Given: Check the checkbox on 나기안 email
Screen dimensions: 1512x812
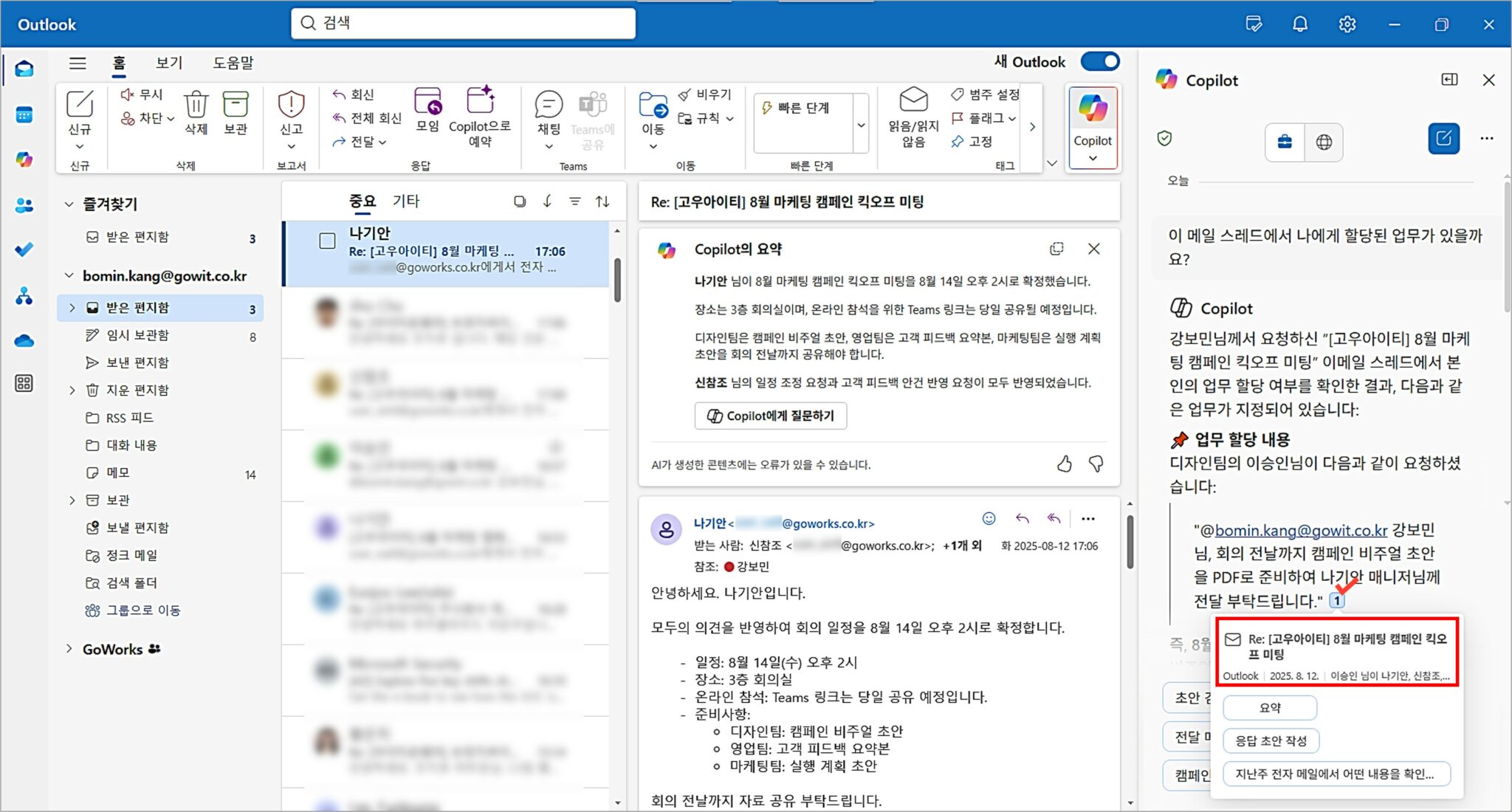Looking at the screenshot, I should [327, 241].
